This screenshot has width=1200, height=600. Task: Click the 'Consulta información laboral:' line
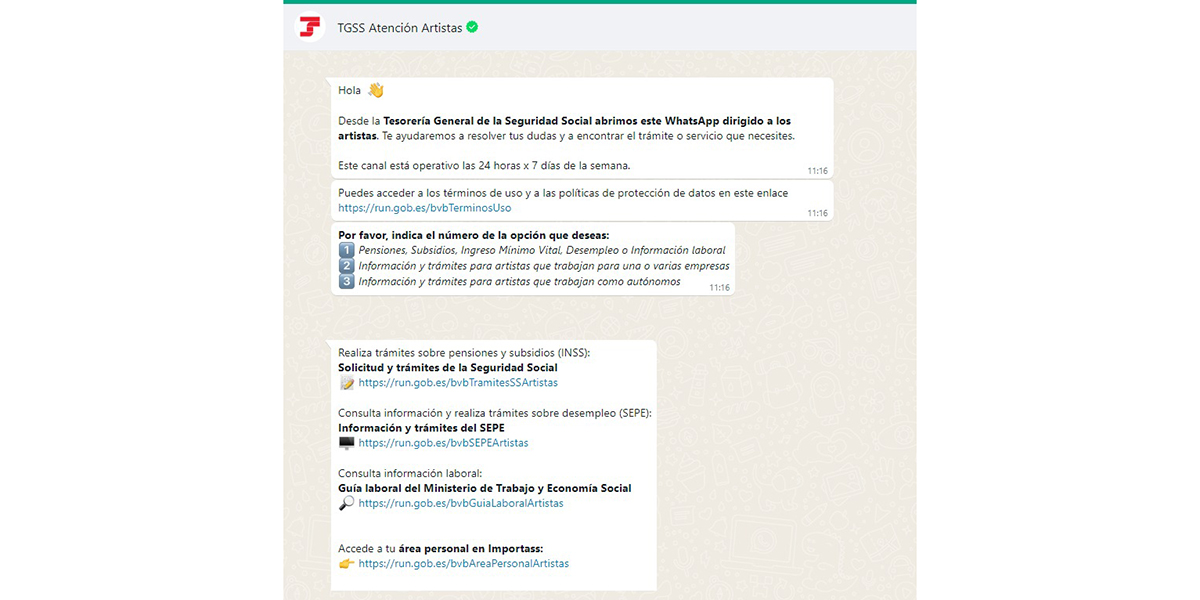pyautogui.click(x=410, y=474)
